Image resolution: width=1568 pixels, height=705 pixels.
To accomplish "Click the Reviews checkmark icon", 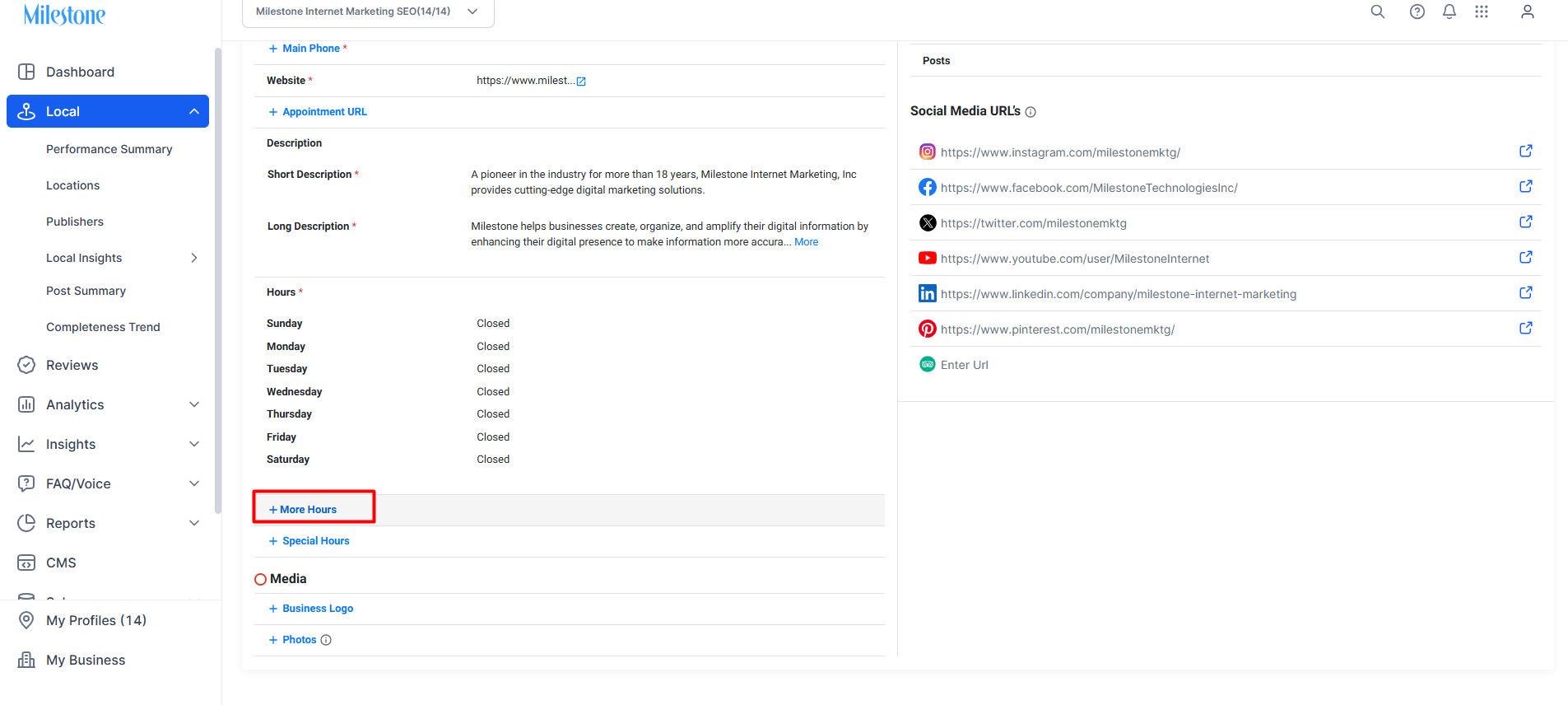I will coord(26,365).
